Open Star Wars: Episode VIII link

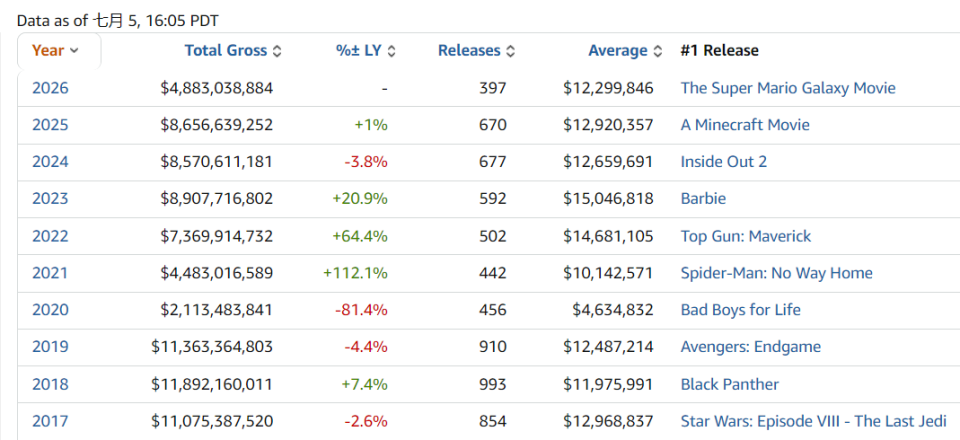click(x=814, y=421)
